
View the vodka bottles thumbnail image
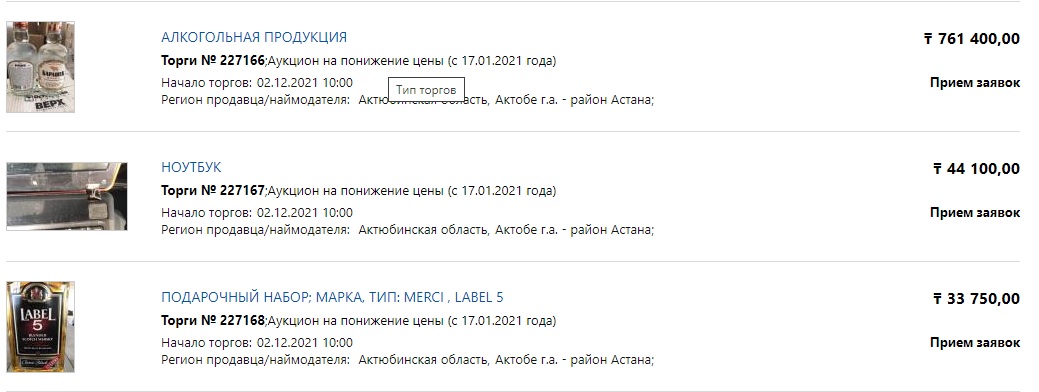coord(40,67)
